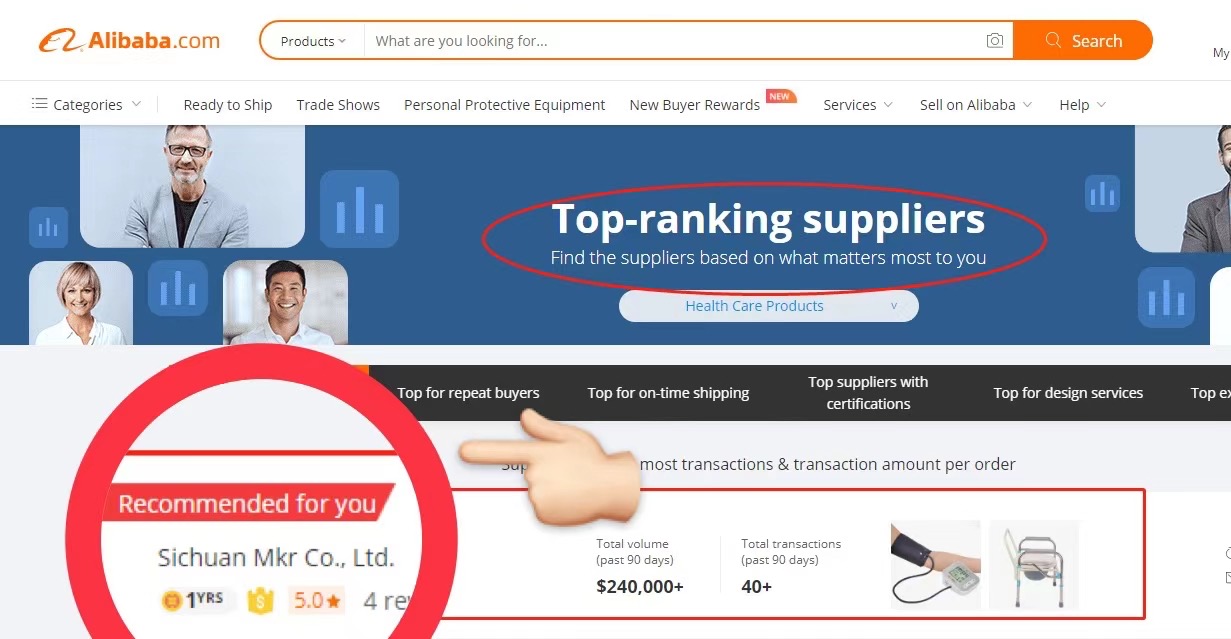Open the Products search type dropdown
Viewport: 1231px width, 639px height.
(x=312, y=41)
